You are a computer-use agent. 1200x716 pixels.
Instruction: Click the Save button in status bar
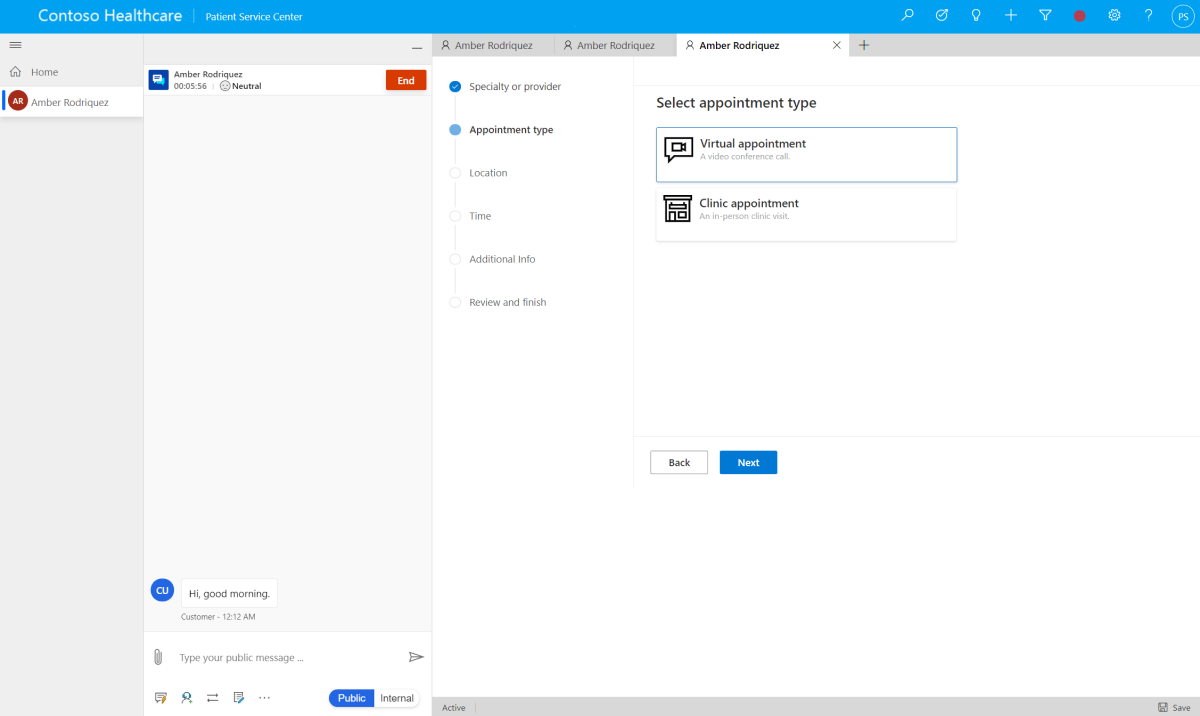click(1174, 707)
